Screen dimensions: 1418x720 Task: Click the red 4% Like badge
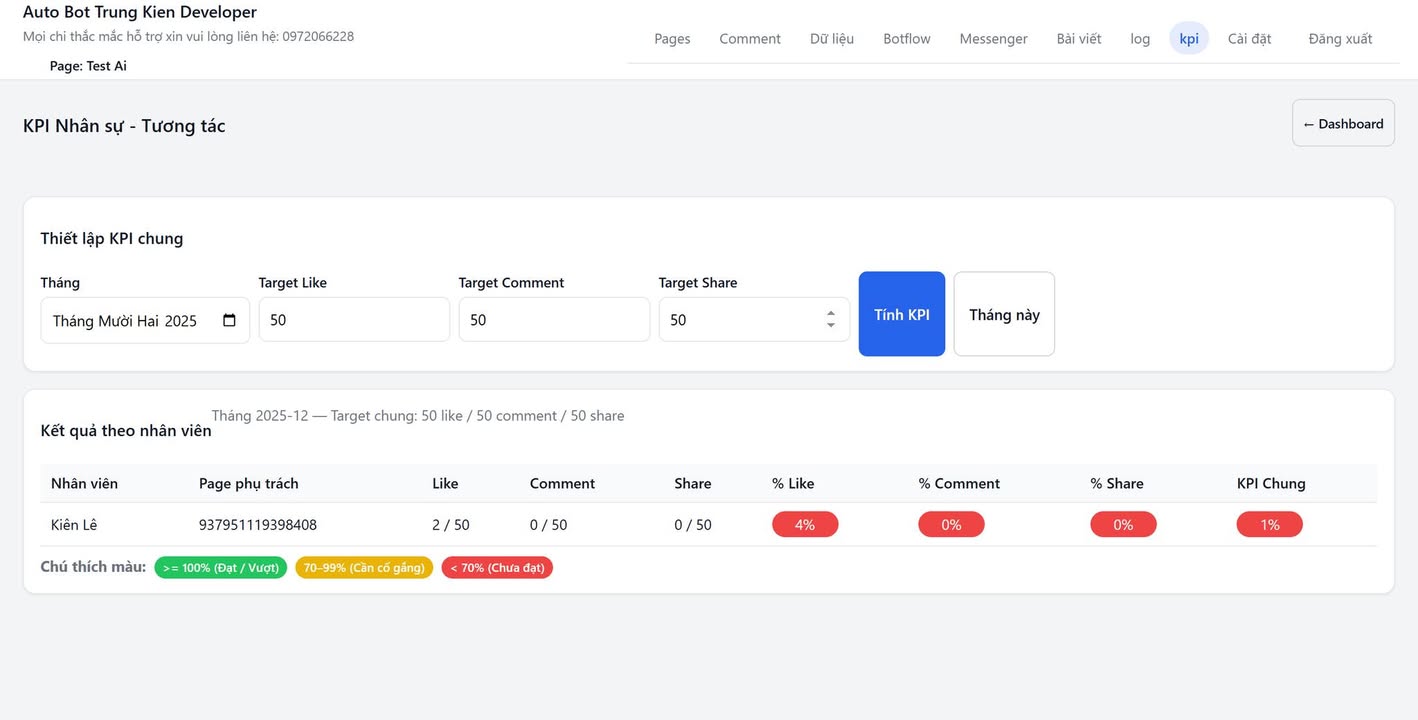805,525
